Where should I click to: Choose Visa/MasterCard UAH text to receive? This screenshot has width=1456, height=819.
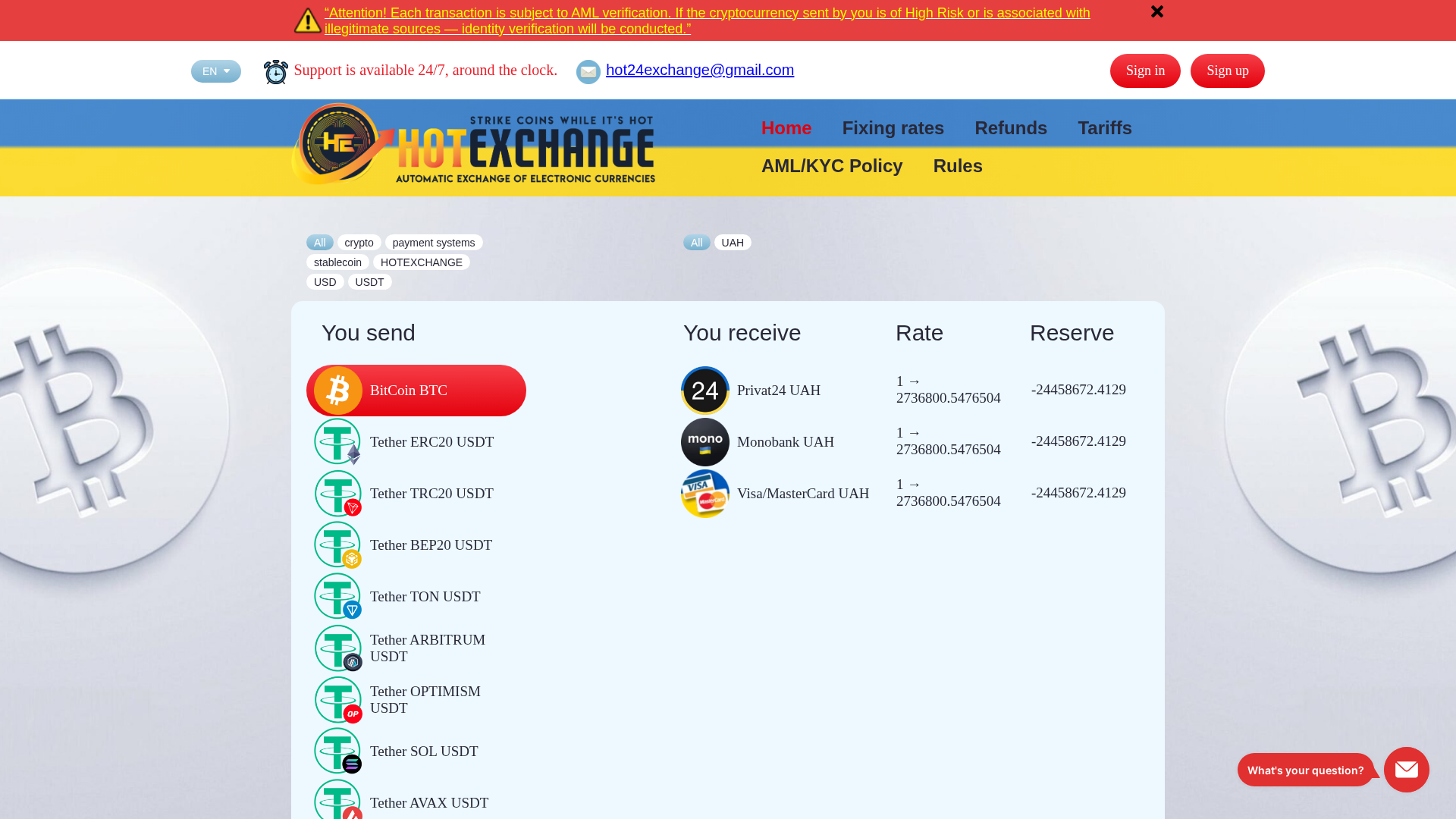click(803, 494)
